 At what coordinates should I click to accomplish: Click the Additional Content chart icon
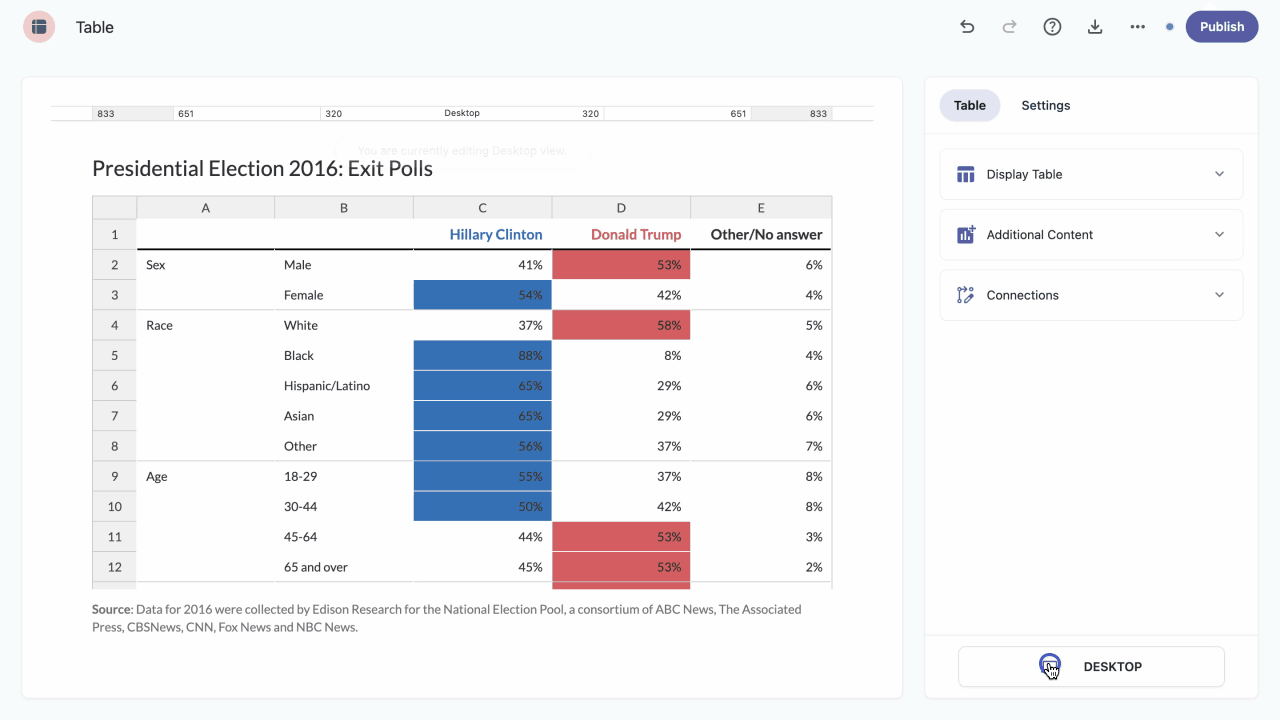965,235
